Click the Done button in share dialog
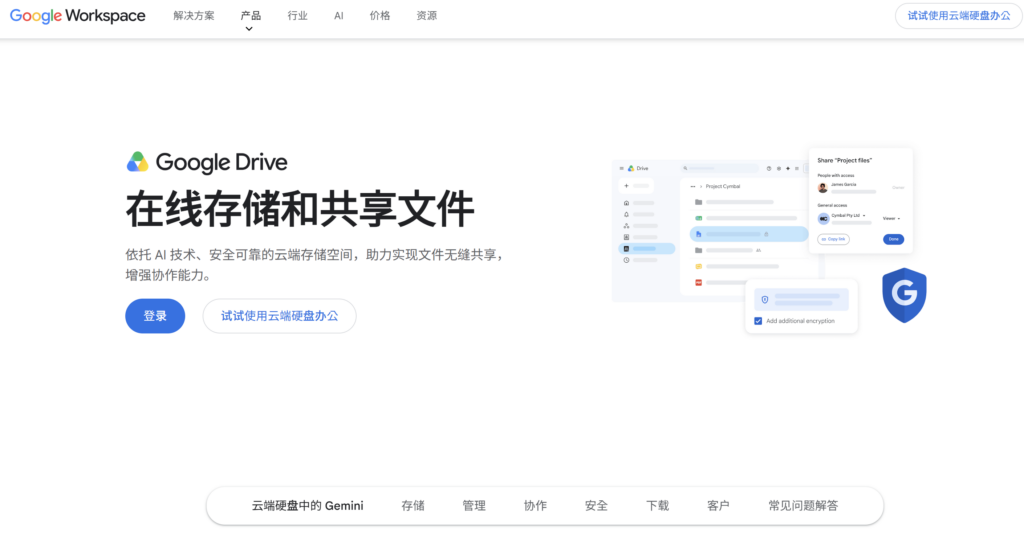1024x537 pixels. pyautogui.click(x=893, y=239)
